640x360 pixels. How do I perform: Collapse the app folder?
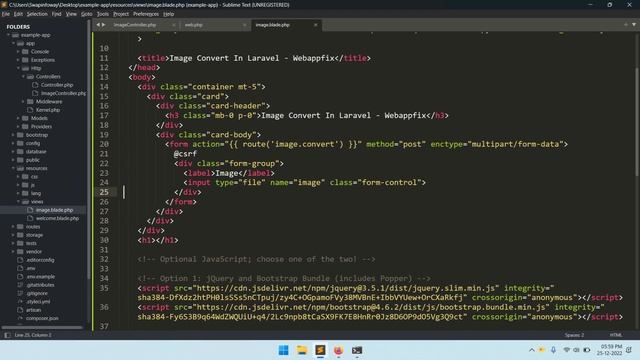pos(13,43)
